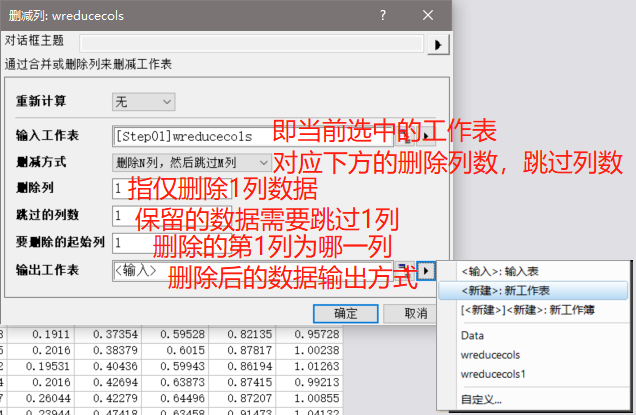
Task: Click the help question mark in title bar
Action: (383, 15)
